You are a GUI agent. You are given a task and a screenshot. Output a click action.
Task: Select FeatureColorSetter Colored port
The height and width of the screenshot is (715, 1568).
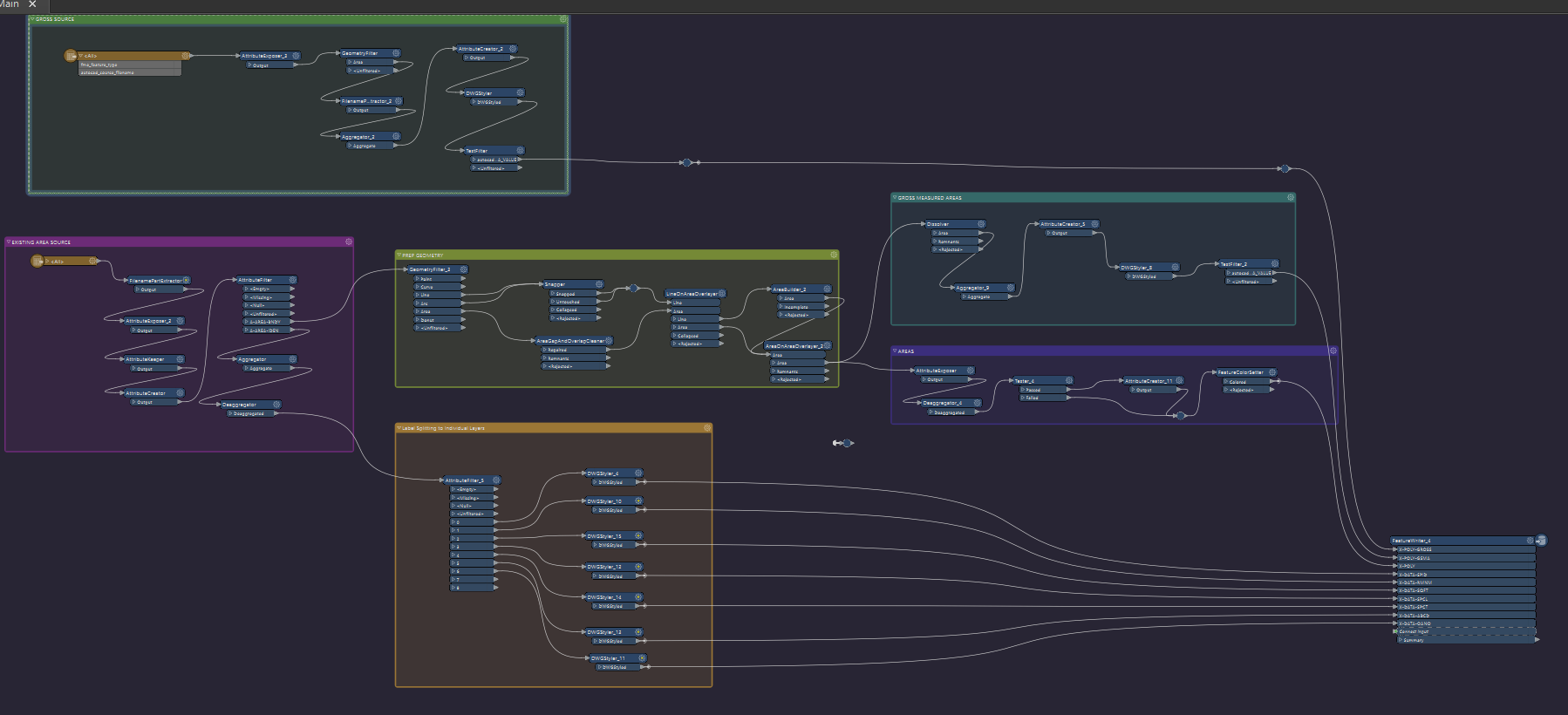pos(1250,381)
